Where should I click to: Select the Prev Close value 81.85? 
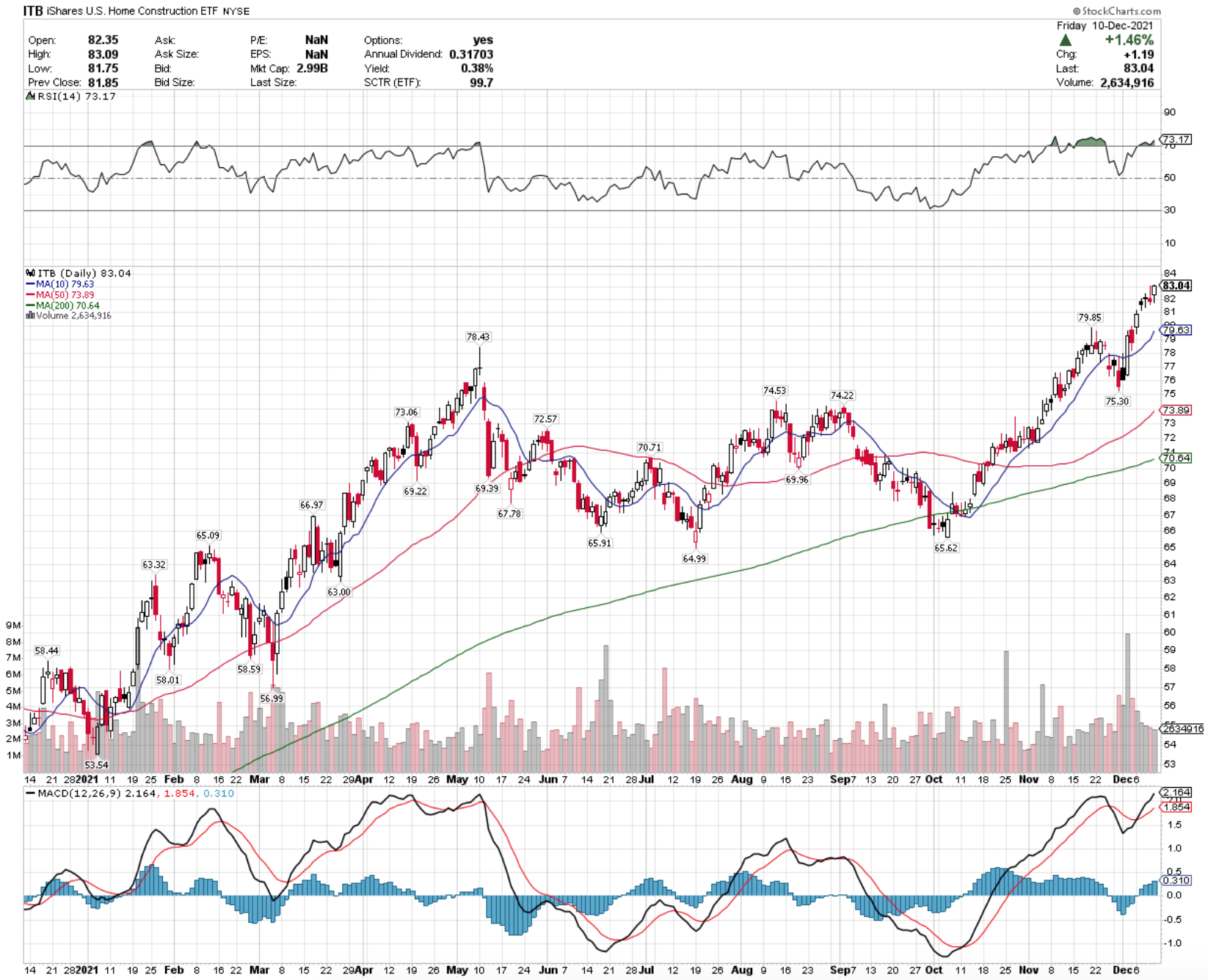coord(103,83)
